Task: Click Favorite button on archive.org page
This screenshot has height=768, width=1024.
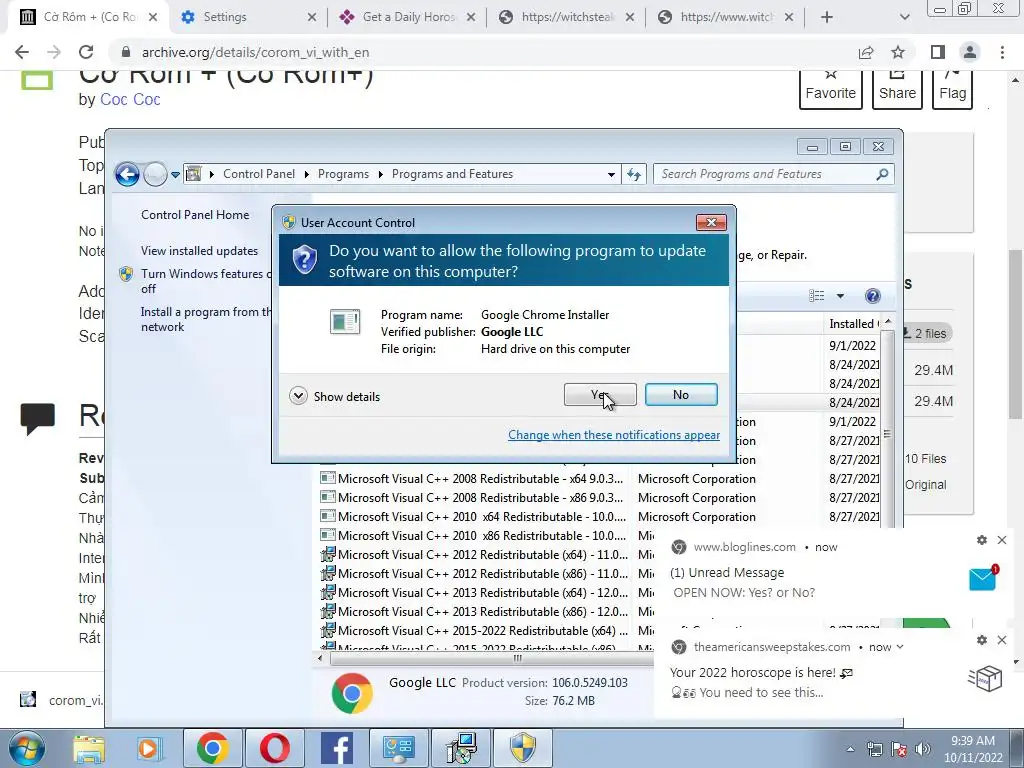Action: (831, 89)
